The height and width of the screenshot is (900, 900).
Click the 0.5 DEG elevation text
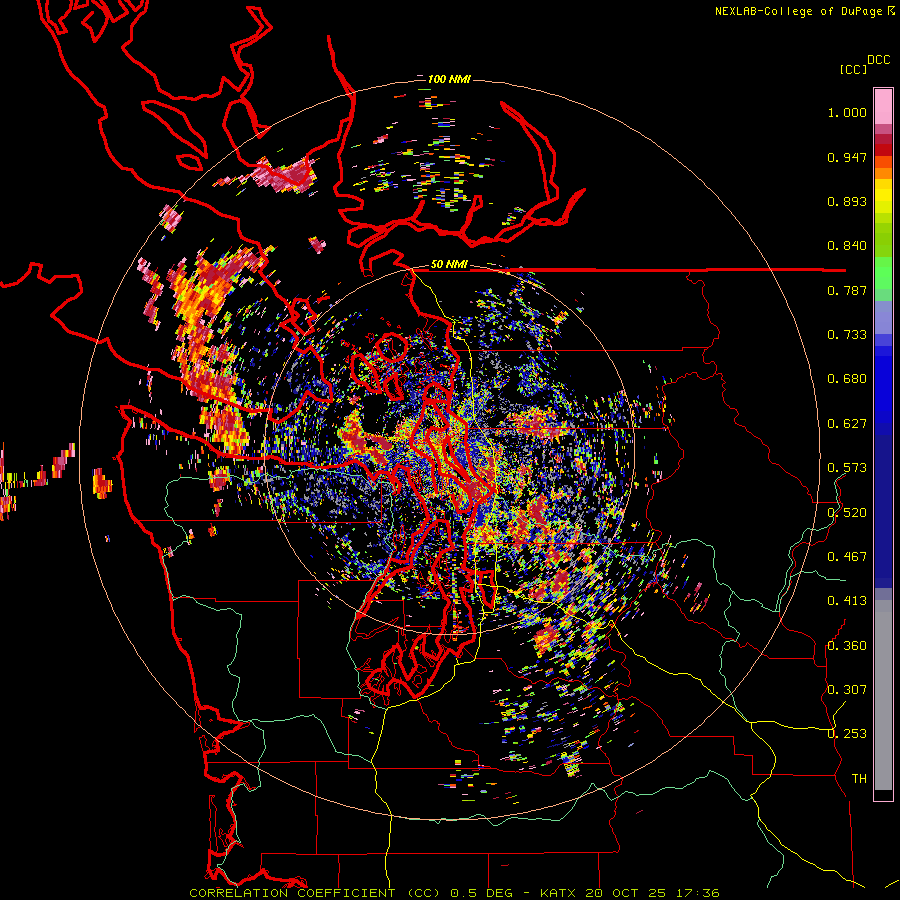pyautogui.click(x=482, y=893)
